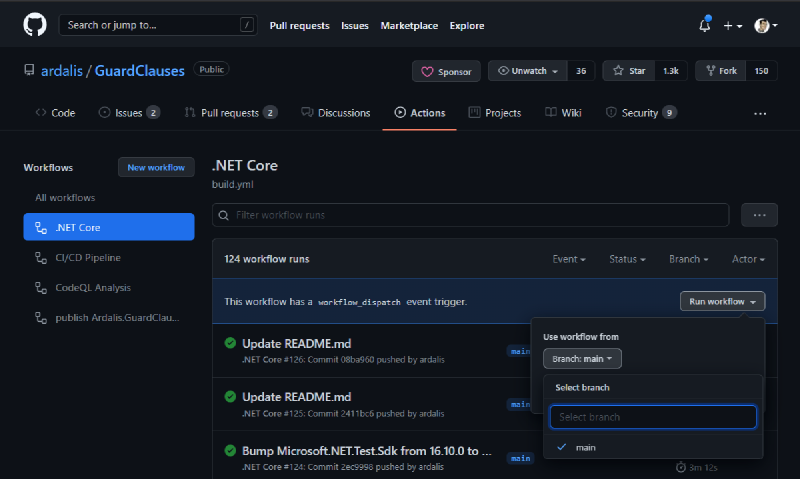Click the New workflow button

(156, 167)
